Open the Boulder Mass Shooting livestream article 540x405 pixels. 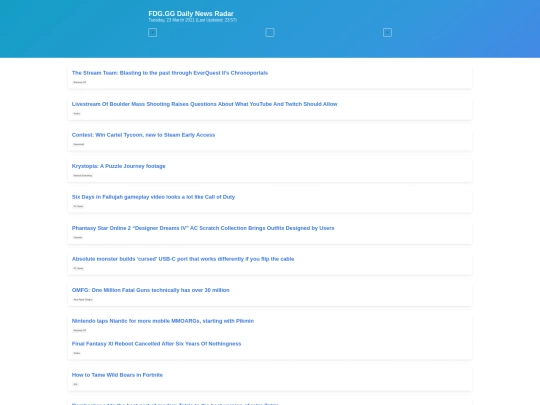tap(205, 104)
